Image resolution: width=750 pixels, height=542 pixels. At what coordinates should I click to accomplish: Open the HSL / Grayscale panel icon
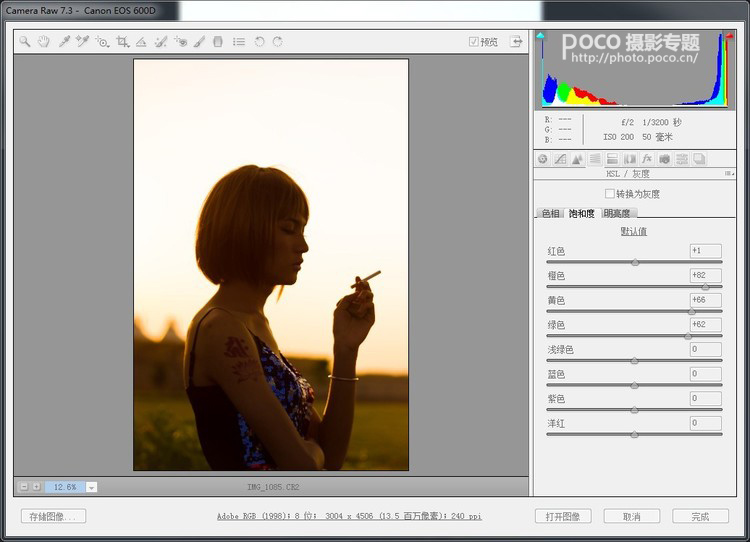click(x=595, y=159)
